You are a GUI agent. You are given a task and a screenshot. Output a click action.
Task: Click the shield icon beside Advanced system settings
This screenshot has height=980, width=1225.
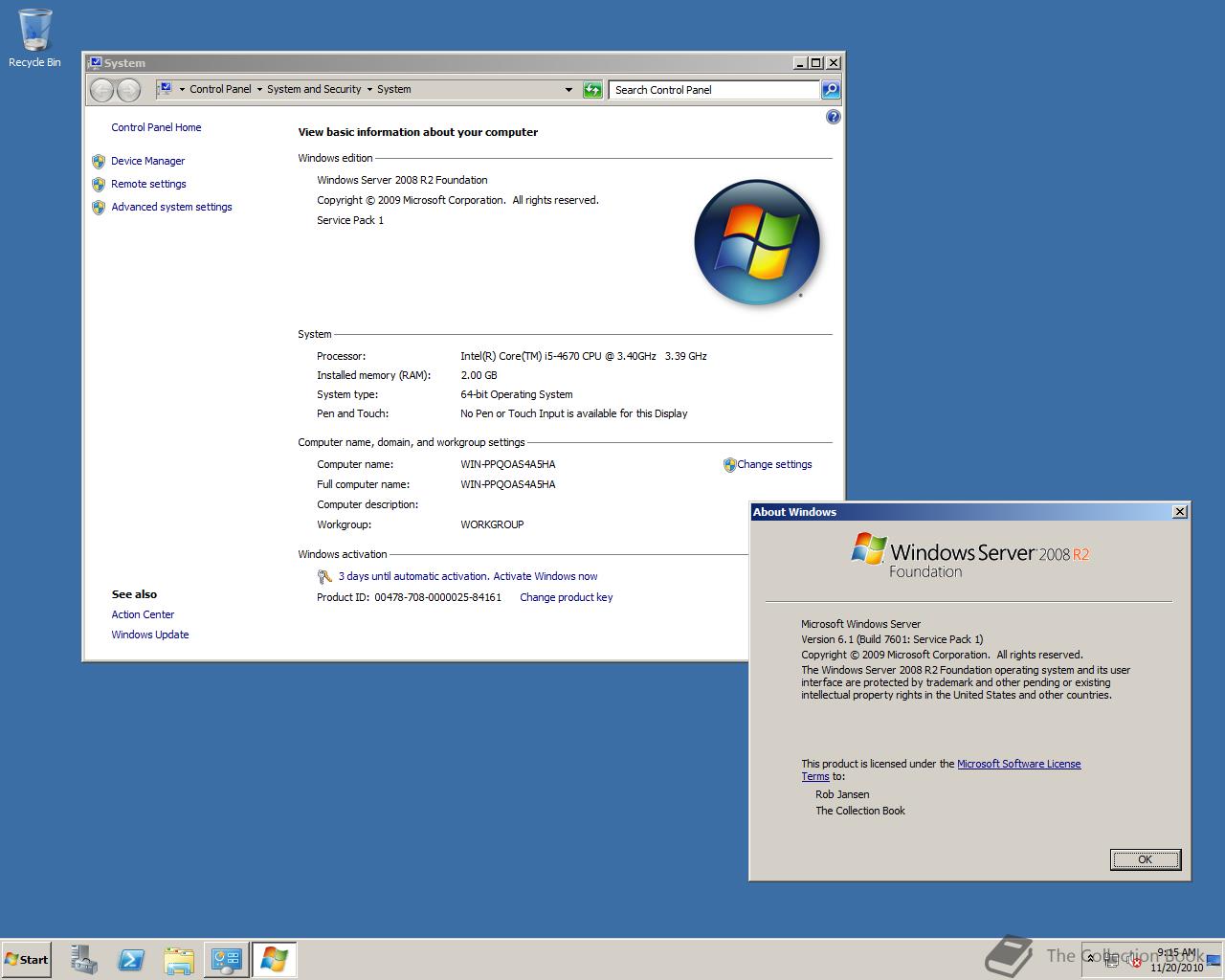[x=99, y=208]
